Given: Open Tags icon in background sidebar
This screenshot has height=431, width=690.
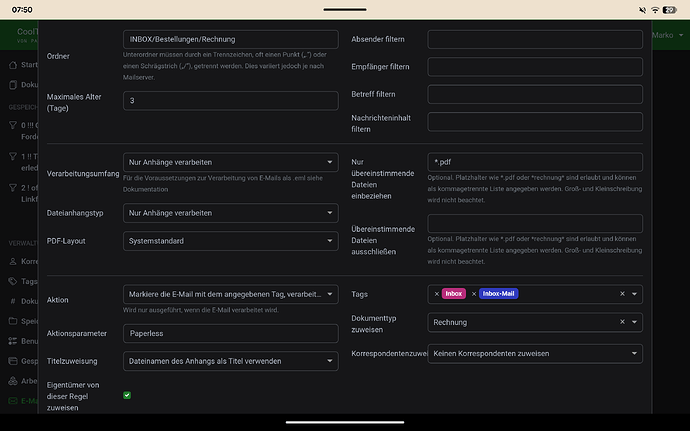Looking at the screenshot, I should coord(13,281).
